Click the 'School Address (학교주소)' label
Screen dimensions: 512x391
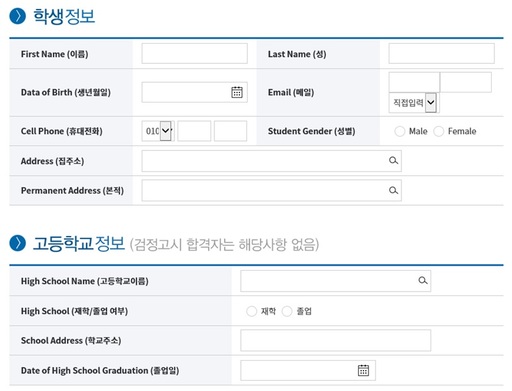(x=71, y=341)
